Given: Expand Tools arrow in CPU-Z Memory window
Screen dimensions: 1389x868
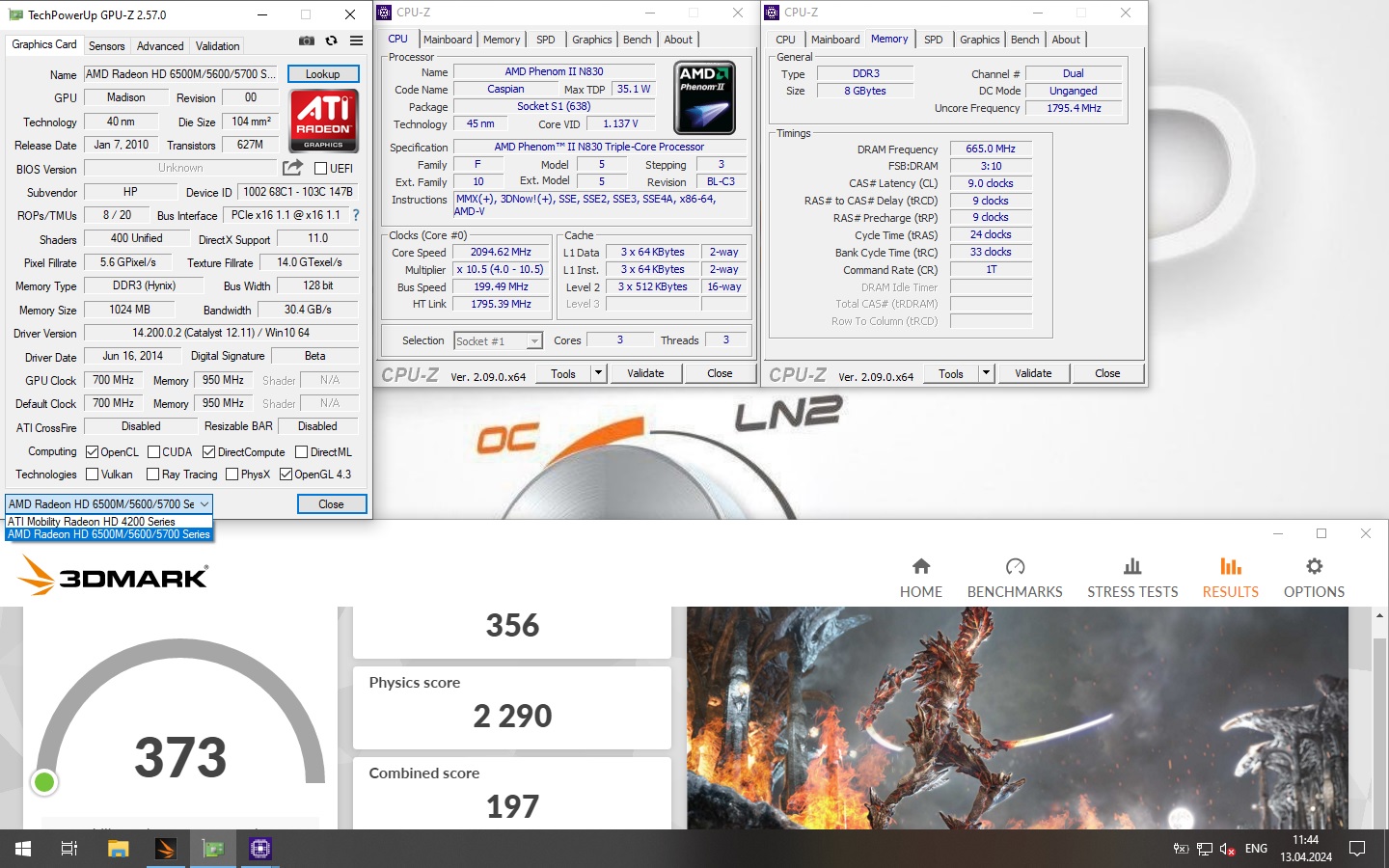Looking at the screenshot, I should 986,373.
